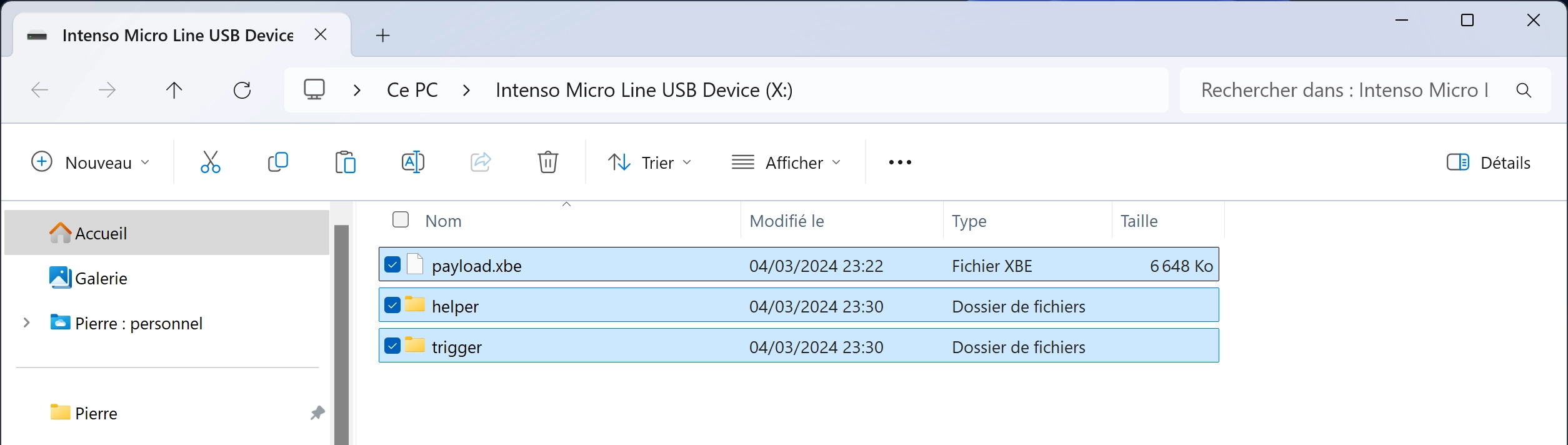Click the Copy icon in toolbar
The height and width of the screenshot is (445, 1568).
point(278,162)
